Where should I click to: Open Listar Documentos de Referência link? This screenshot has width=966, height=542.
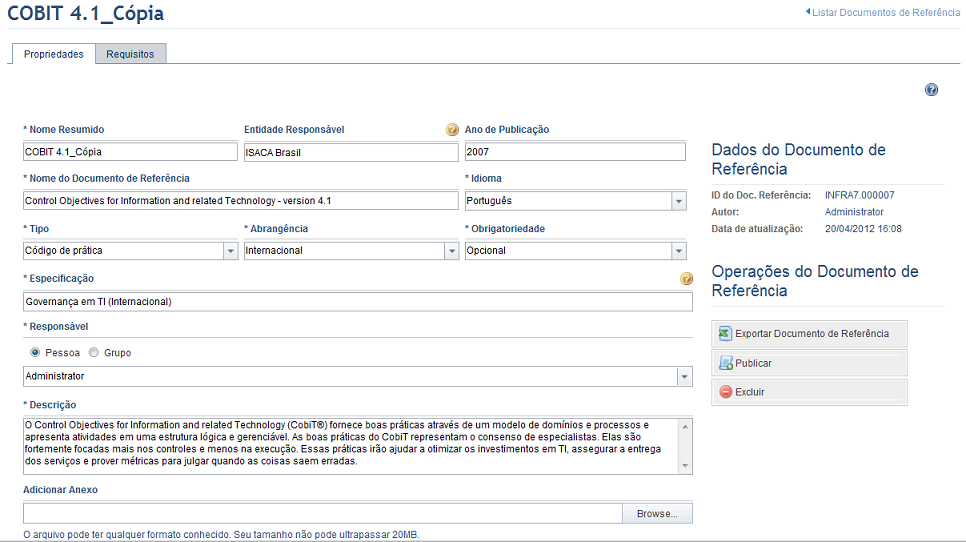[886, 12]
